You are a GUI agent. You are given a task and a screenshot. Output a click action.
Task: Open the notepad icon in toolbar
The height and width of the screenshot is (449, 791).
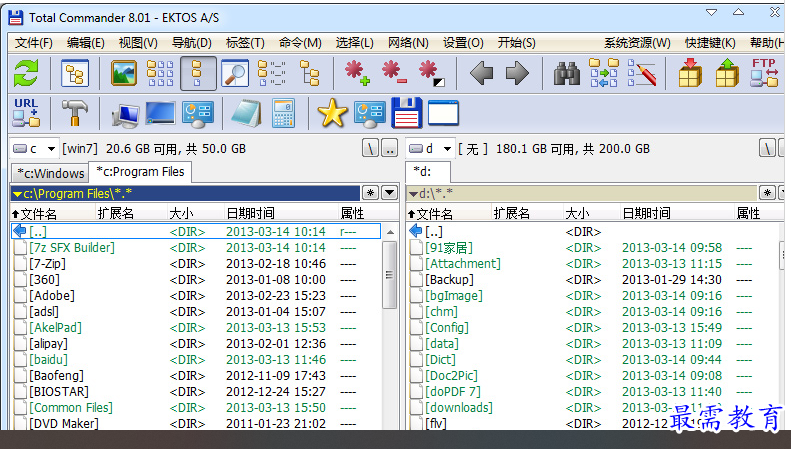[247, 113]
